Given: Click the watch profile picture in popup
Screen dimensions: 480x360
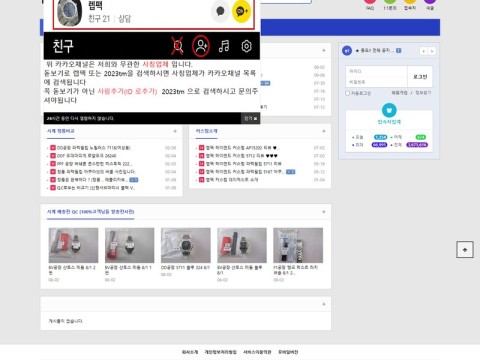Looking at the screenshot, I should point(70,12).
